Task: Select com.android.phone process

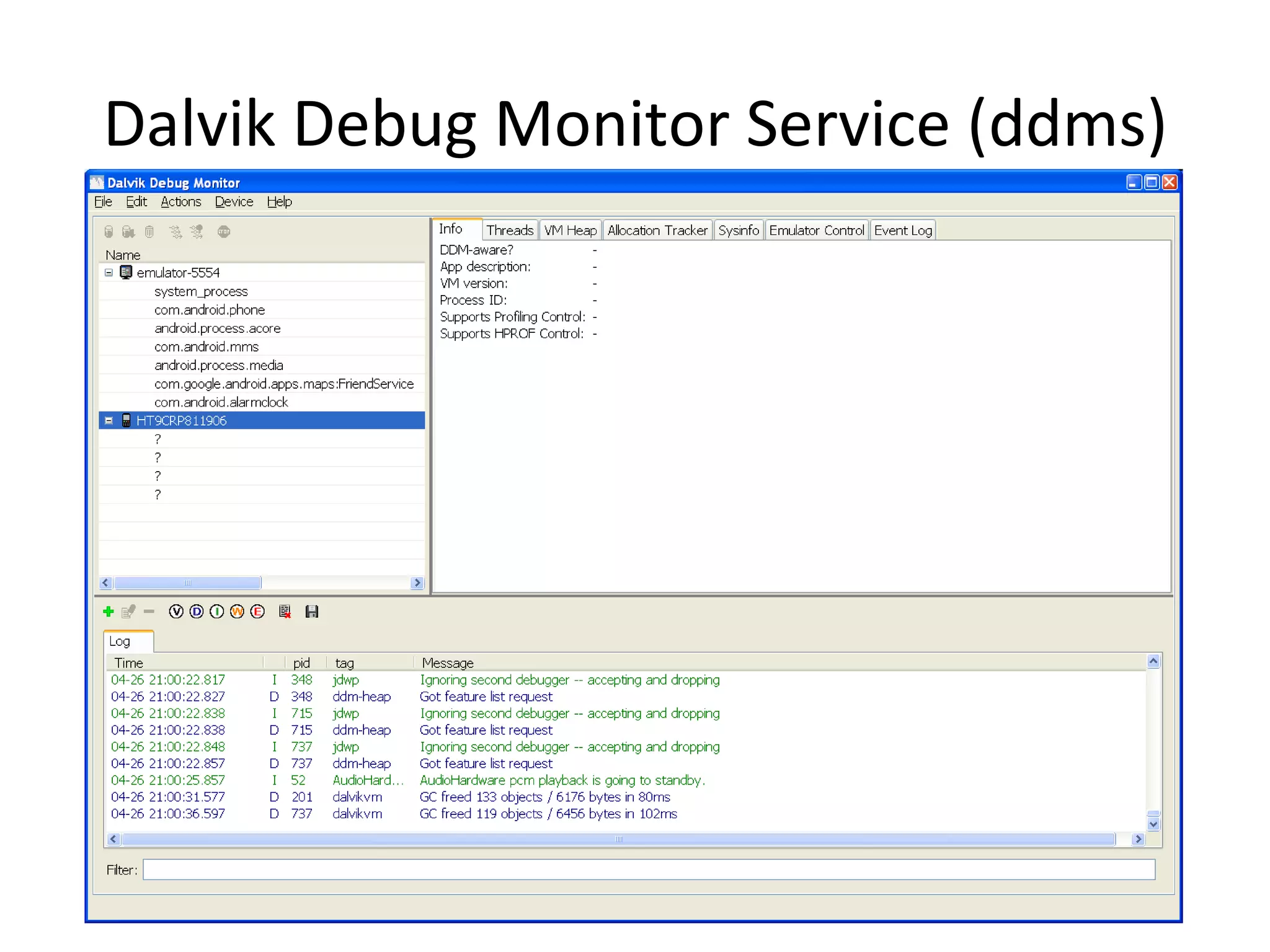Action: click(x=262, y=310)
